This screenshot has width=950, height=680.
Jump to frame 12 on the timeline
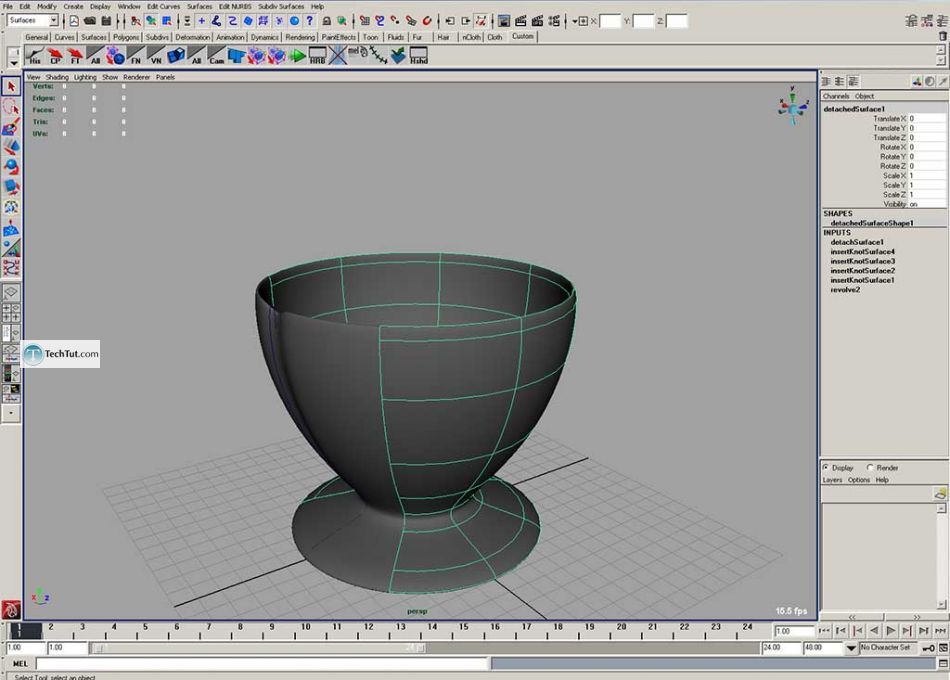point(368,631)
